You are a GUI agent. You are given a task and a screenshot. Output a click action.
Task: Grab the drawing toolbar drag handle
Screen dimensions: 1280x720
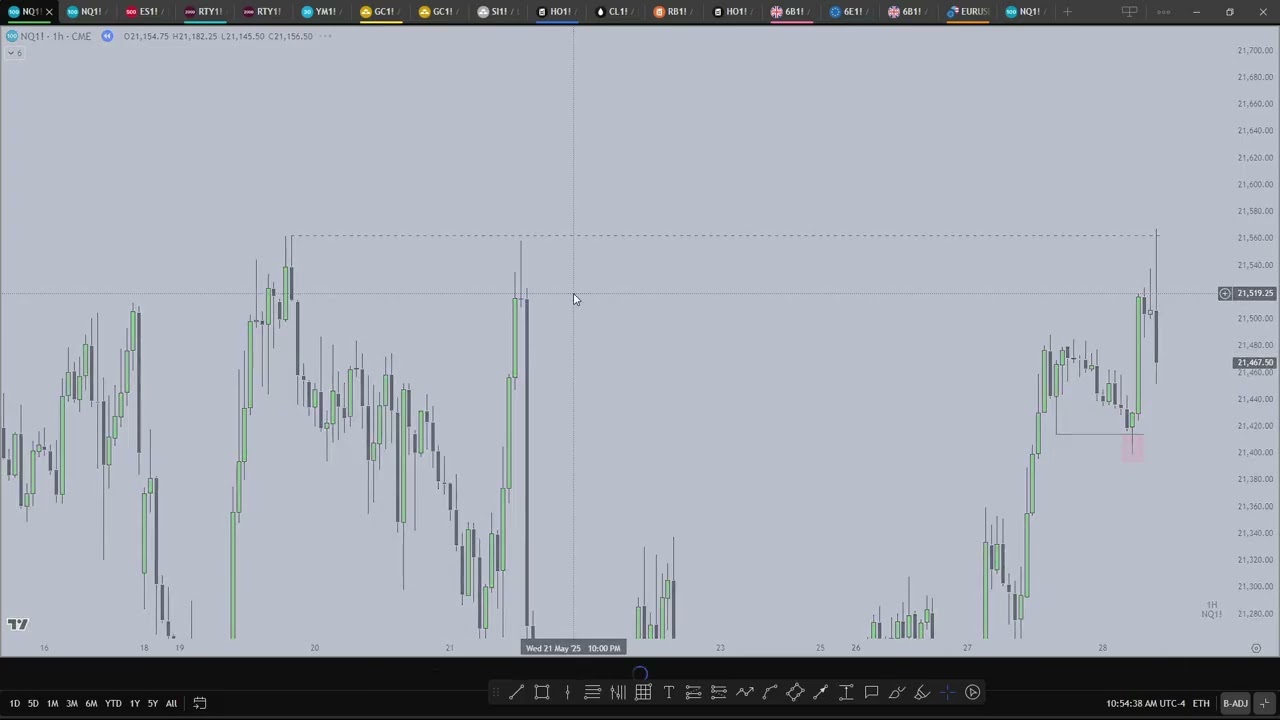pyautogui.click(x=496, y=692)
